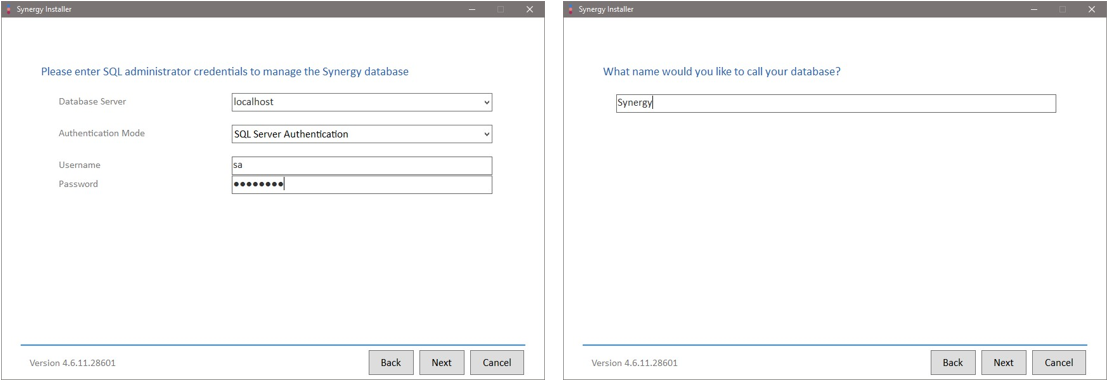Click the Synergy app icon in right title bar
Image resolution: width=1112 pixels, height=384 pixels.
pos(572,10)
